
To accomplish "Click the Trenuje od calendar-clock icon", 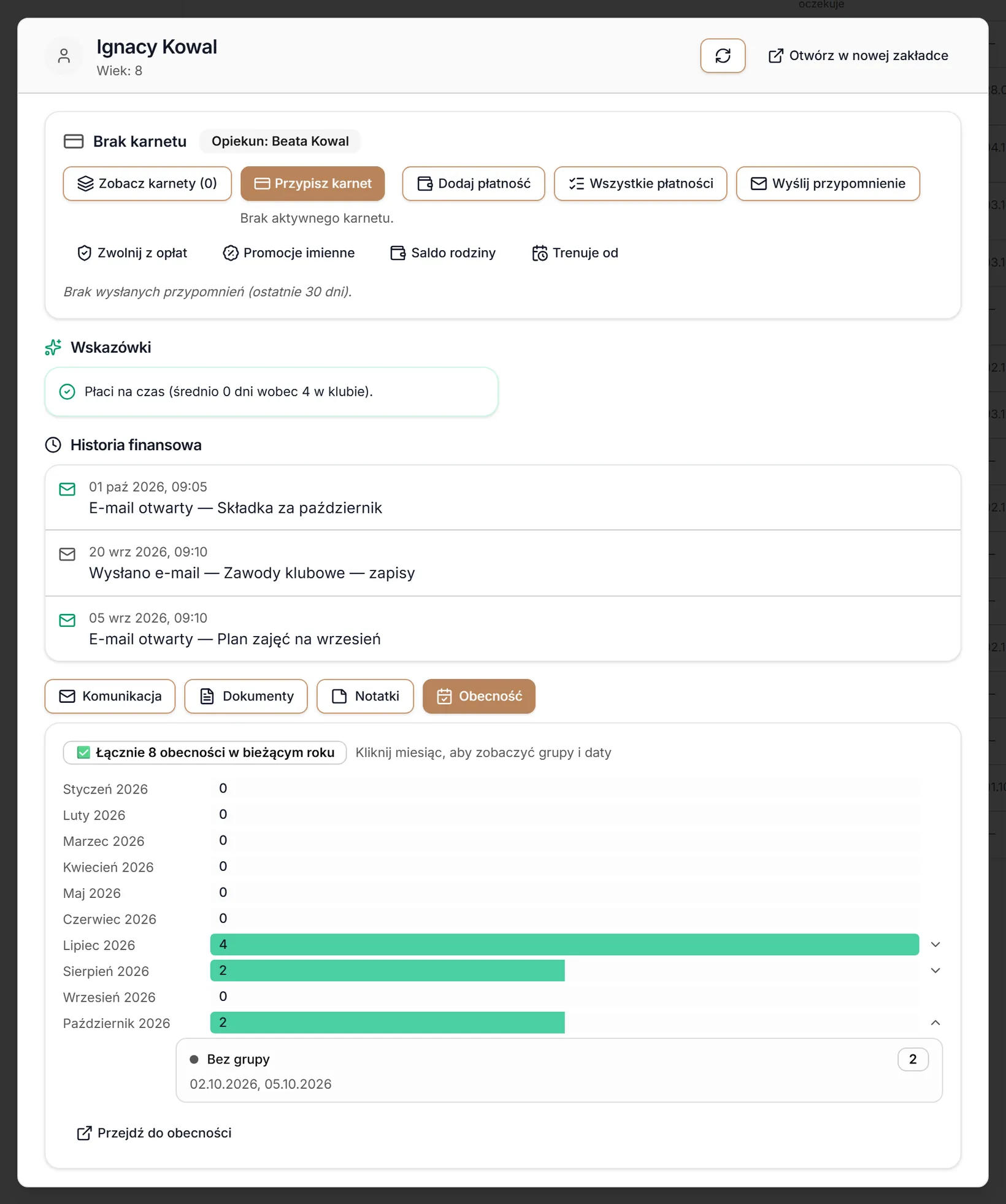I will pyautogui.click(x=540, y=253).
